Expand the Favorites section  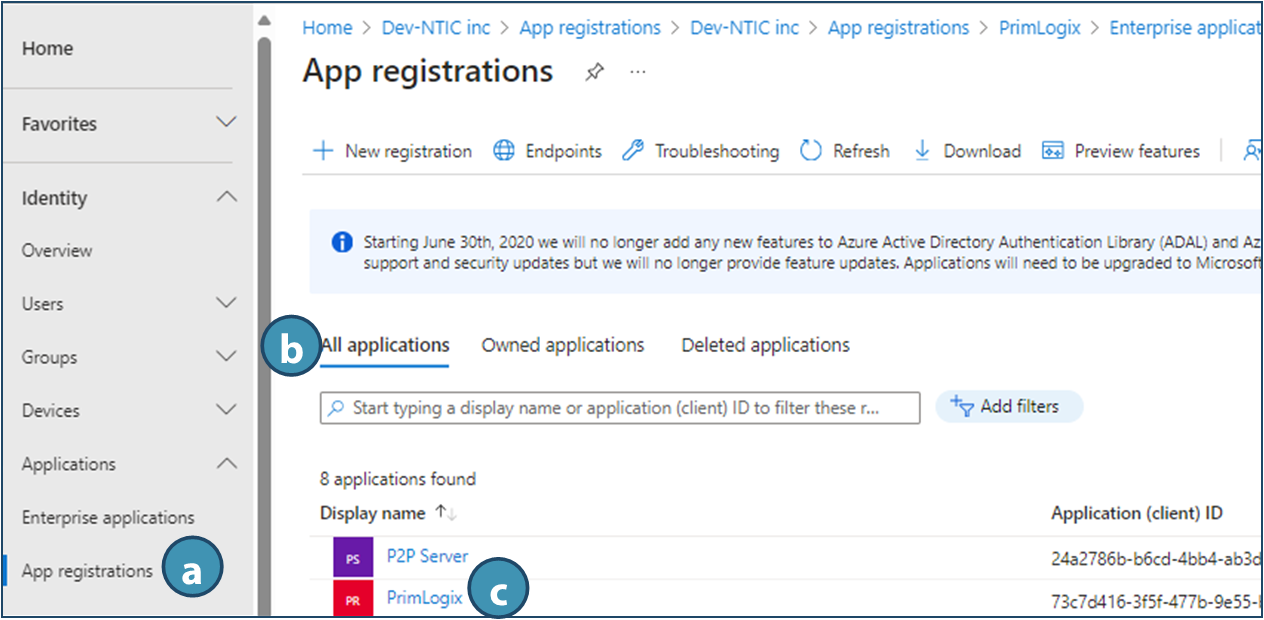[x=227, y=123]
